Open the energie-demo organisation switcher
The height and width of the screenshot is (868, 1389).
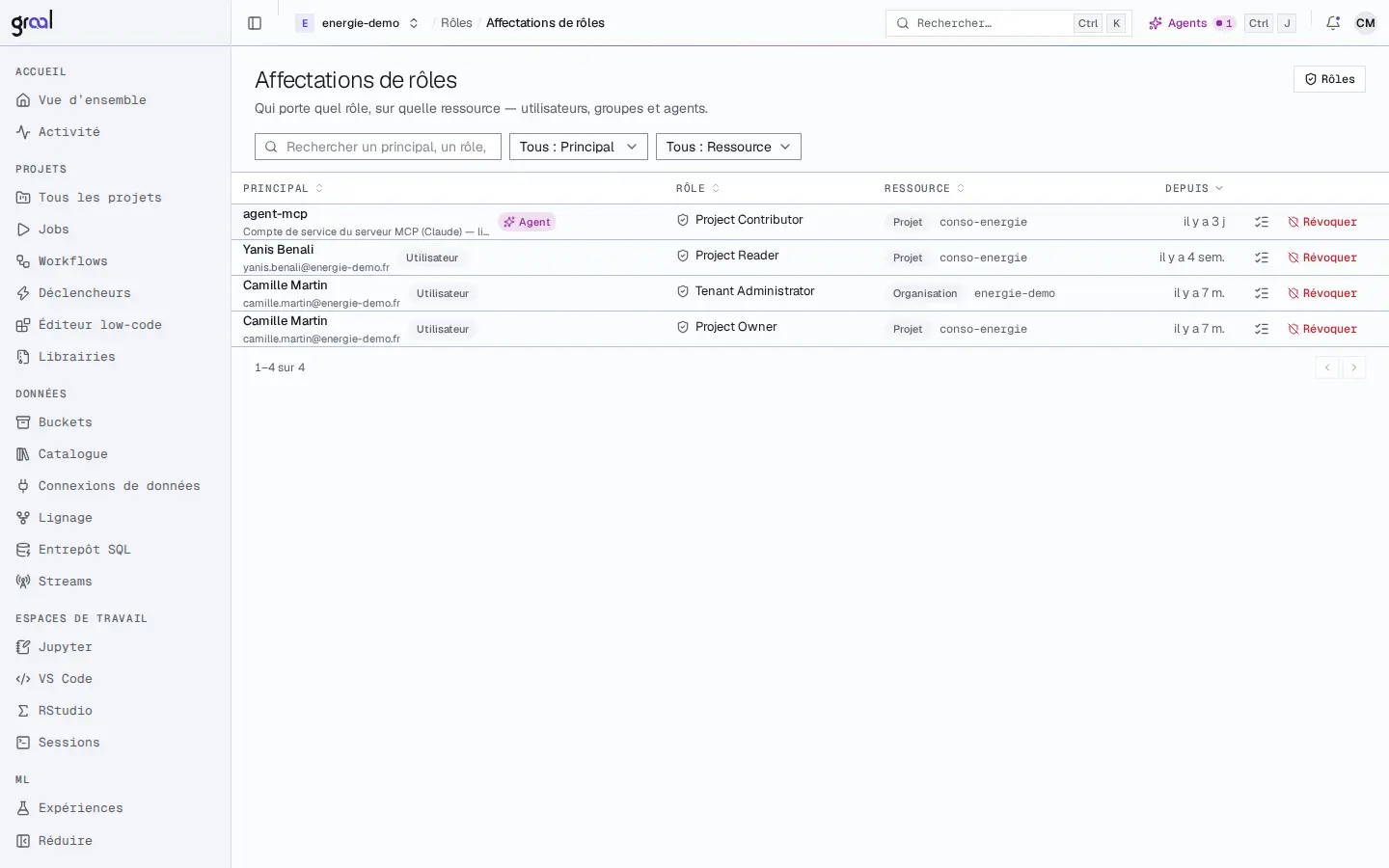(x=358, y=23)
